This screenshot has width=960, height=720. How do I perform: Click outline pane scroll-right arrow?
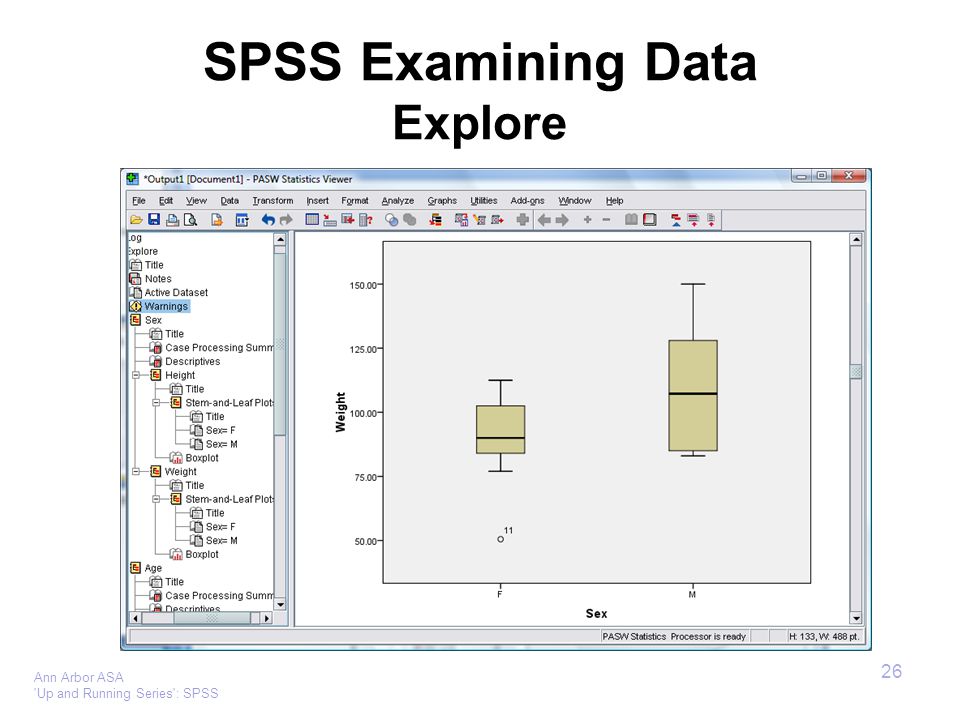[x=266, y=618]
